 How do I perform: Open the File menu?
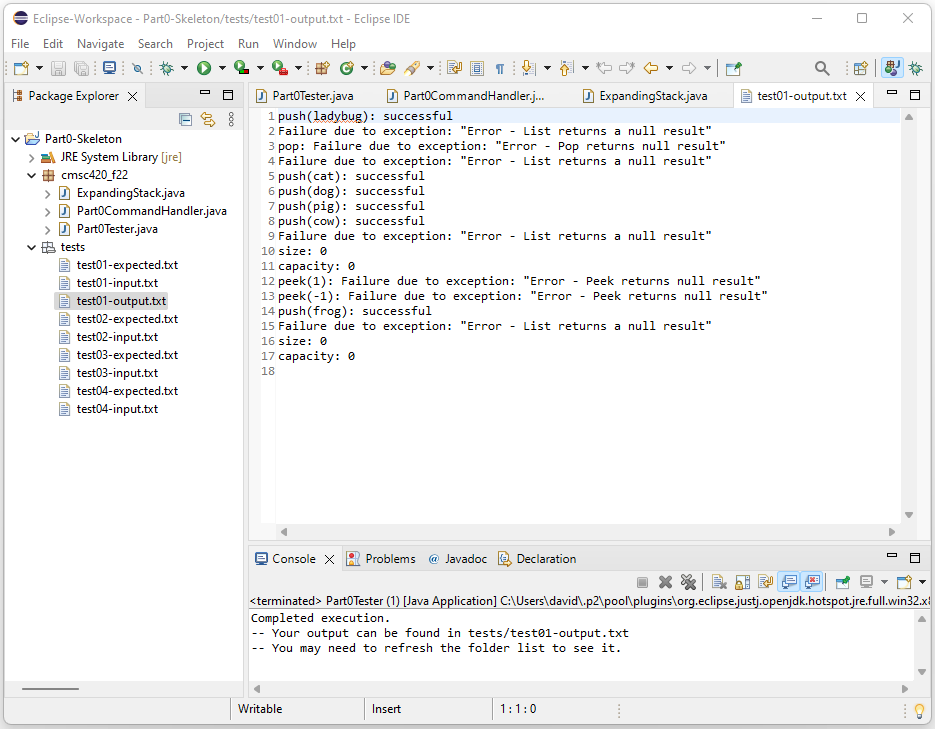coord(20,44)
